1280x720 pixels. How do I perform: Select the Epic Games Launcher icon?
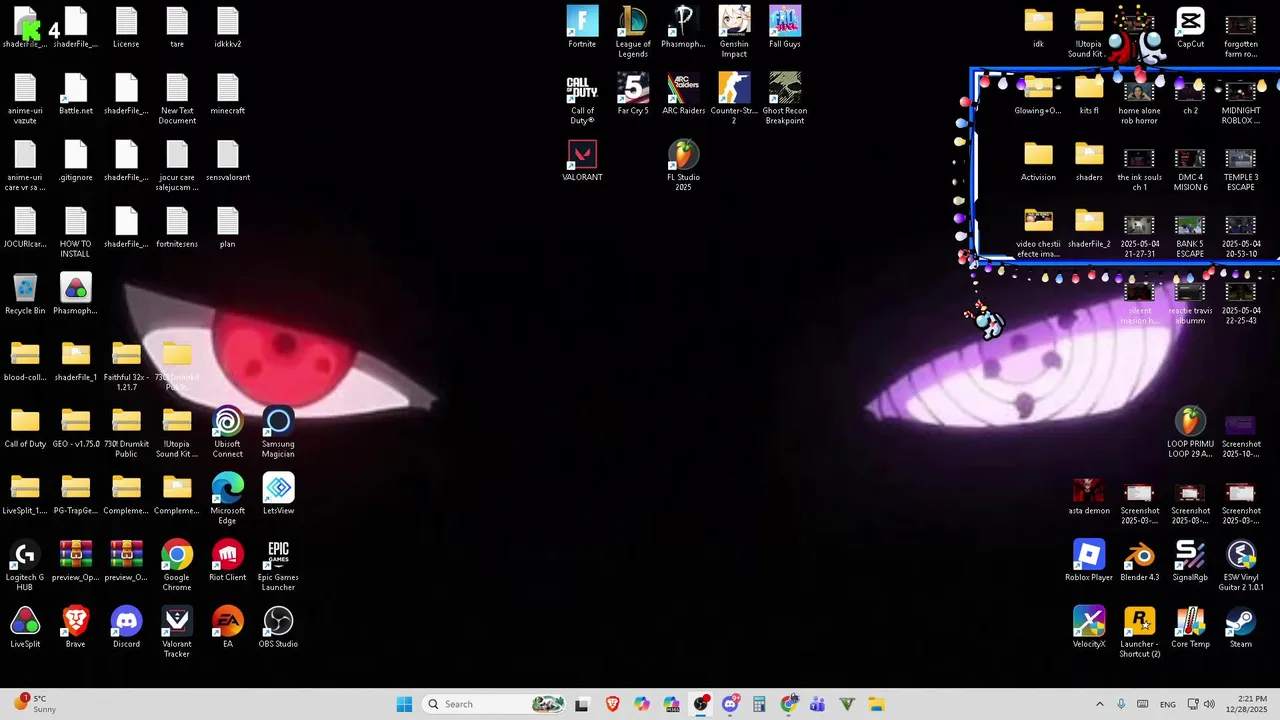pyautogui.click(x=278, y=566)
